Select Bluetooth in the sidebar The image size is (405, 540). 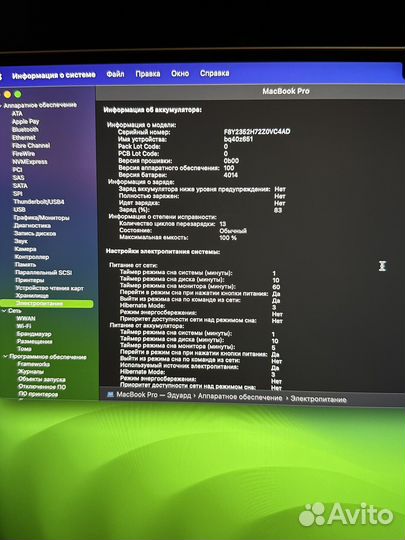coord(25,129)
